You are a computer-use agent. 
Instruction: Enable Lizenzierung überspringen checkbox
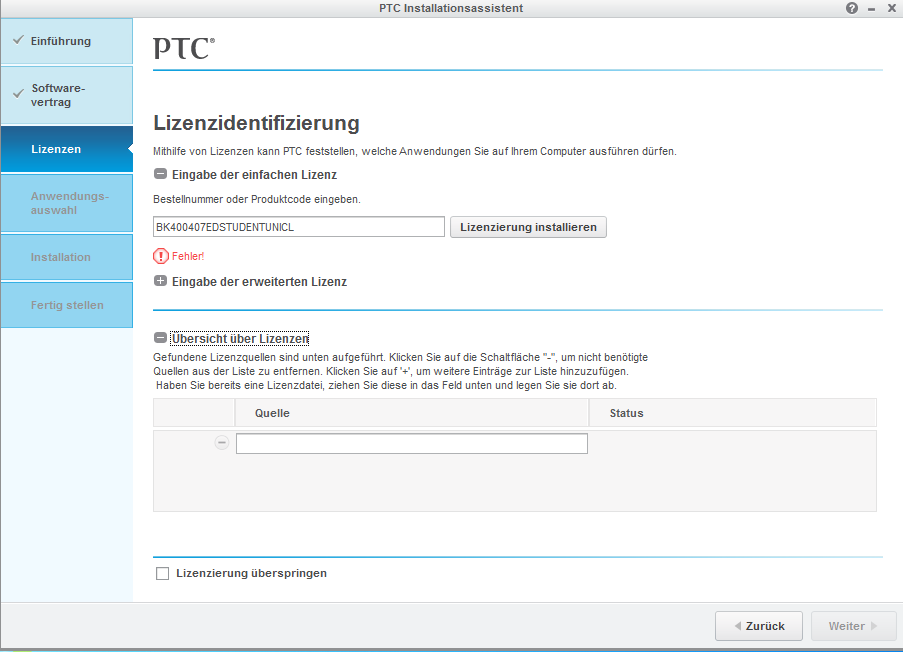click(162, 574)
